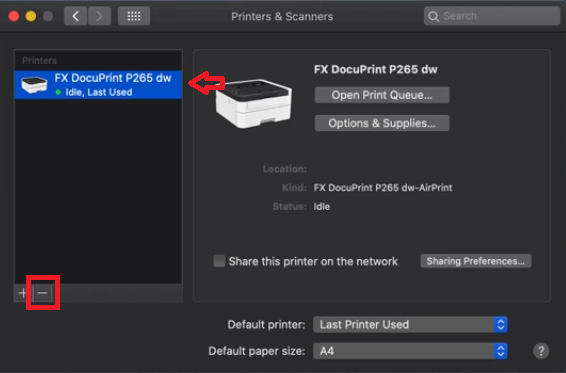566x373 pixels.
Task: Open Sharing Preferences
Action: [476, 261]
